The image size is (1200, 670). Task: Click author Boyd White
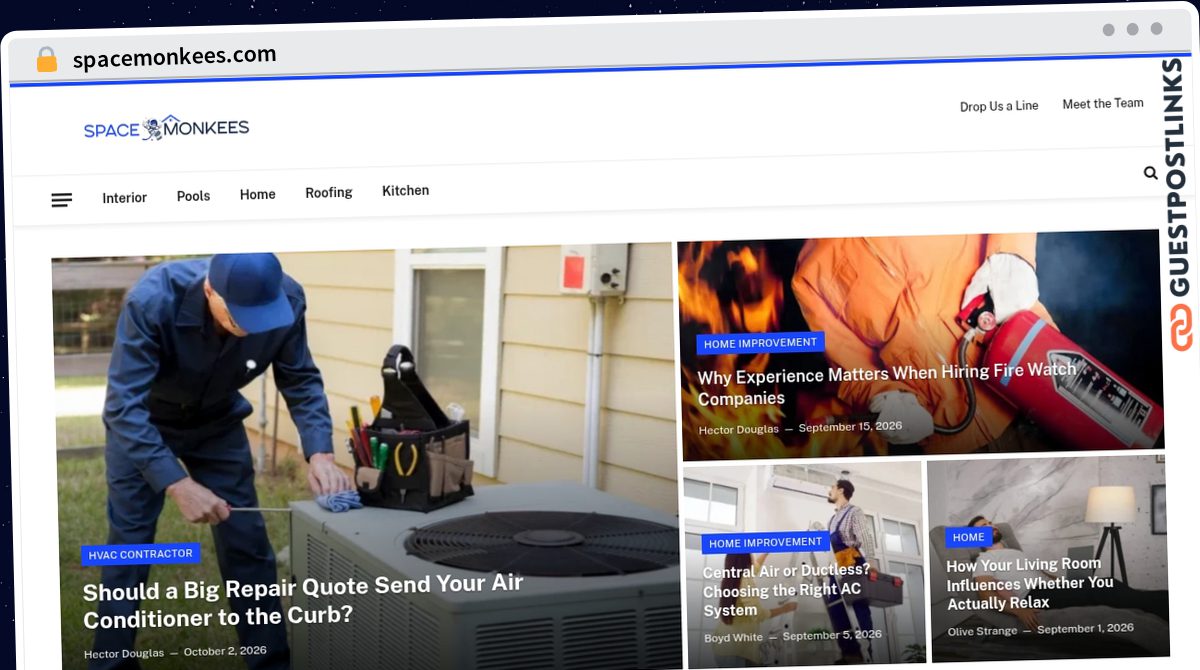[x=733, y=637]
